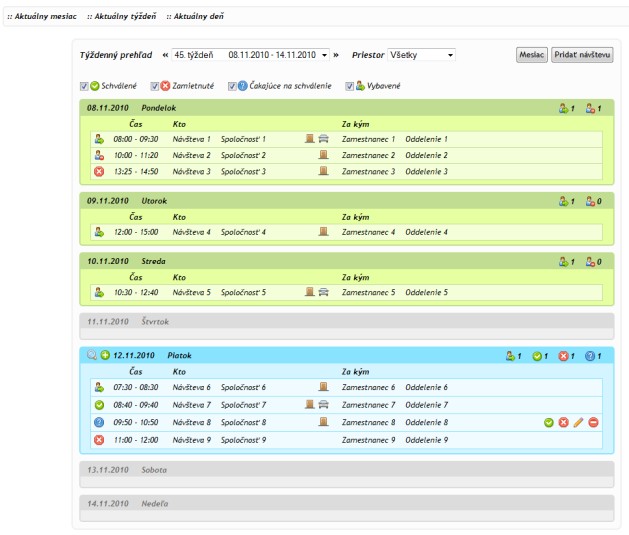Click the rejected status icon of Návšteva 3
The image size is (629, 535).
point(99,172)
